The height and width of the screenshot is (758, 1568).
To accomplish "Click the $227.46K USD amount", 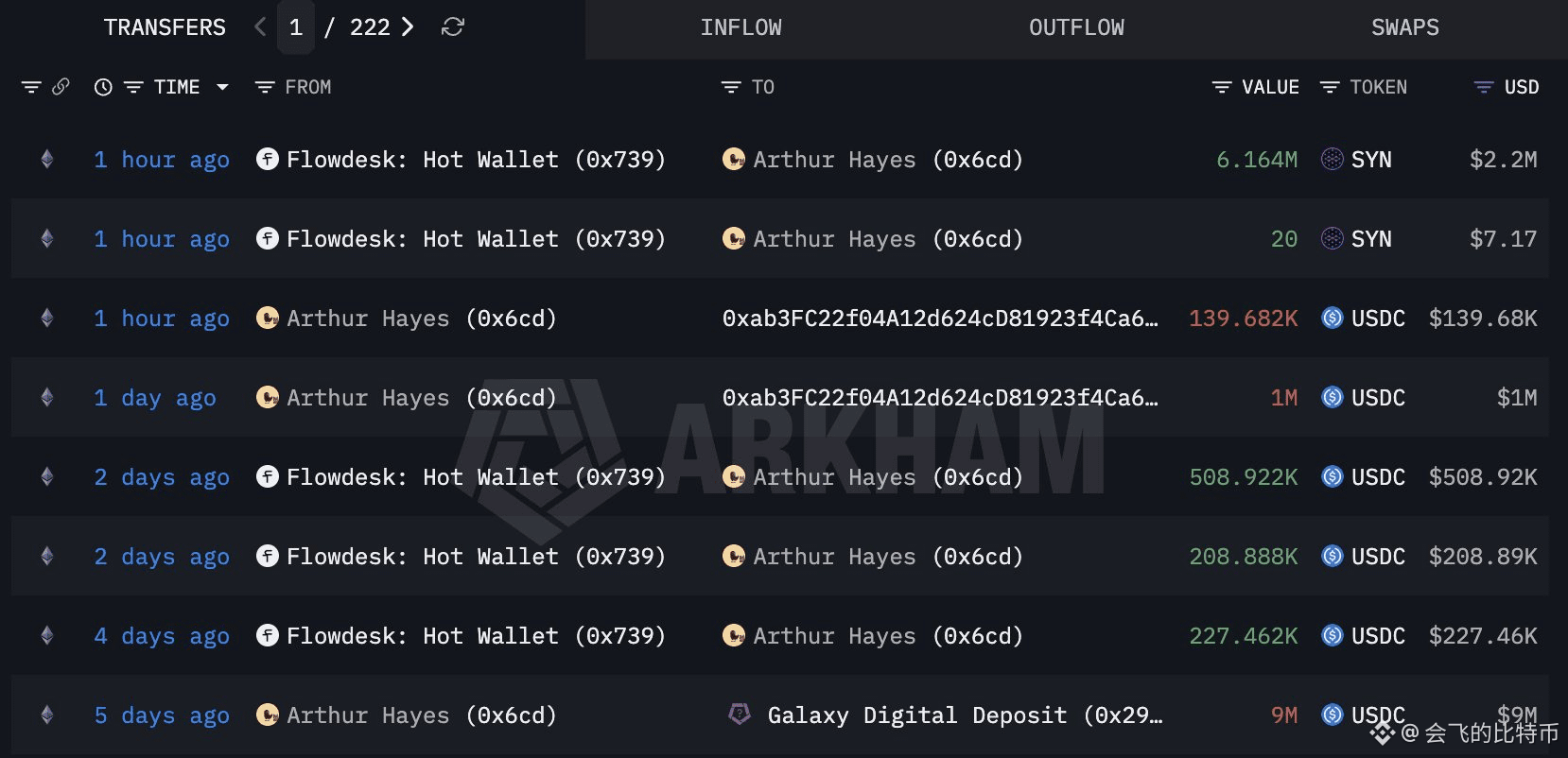I will point(1483,636).
